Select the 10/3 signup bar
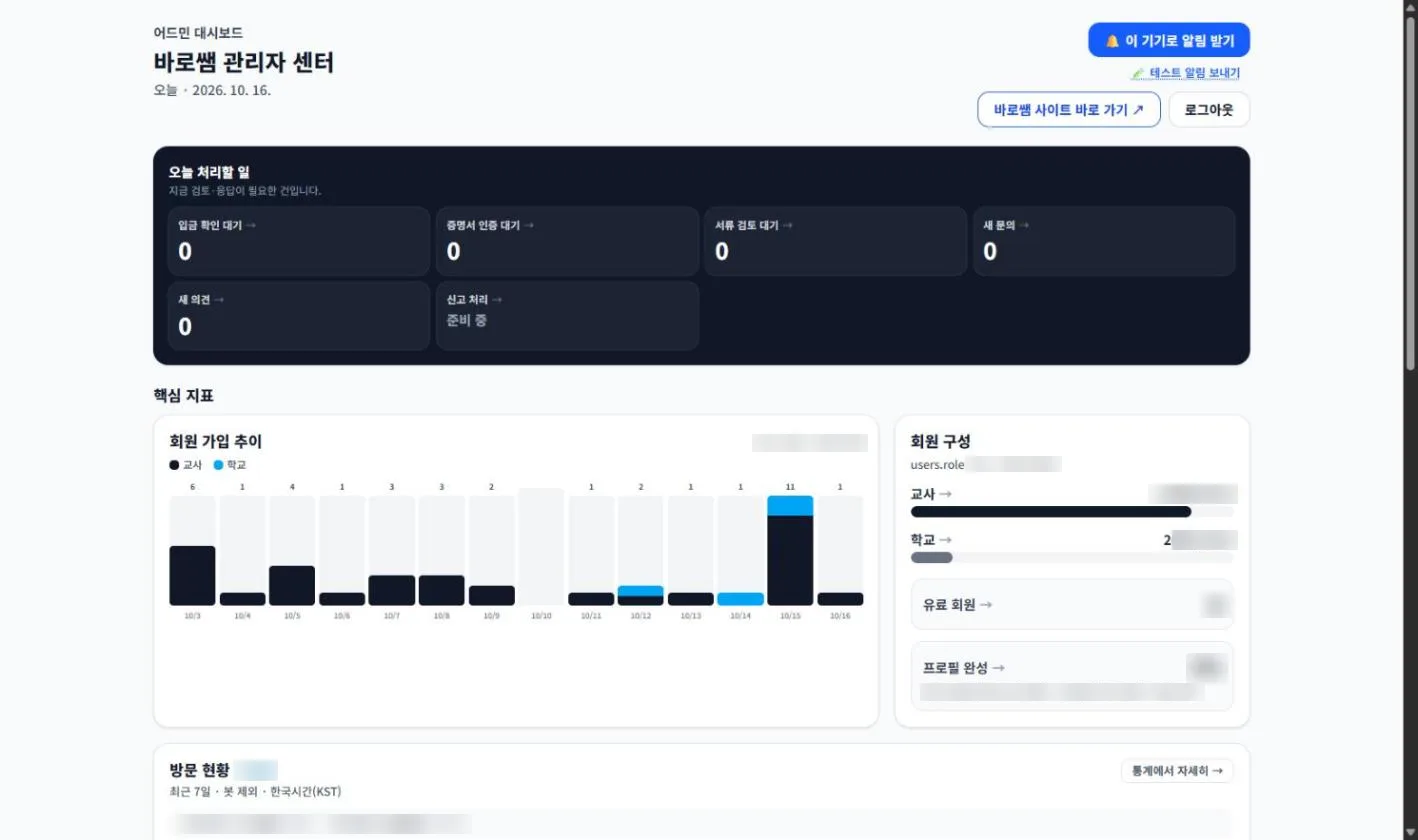1418x840 pixels. click(x=192, y=575)
